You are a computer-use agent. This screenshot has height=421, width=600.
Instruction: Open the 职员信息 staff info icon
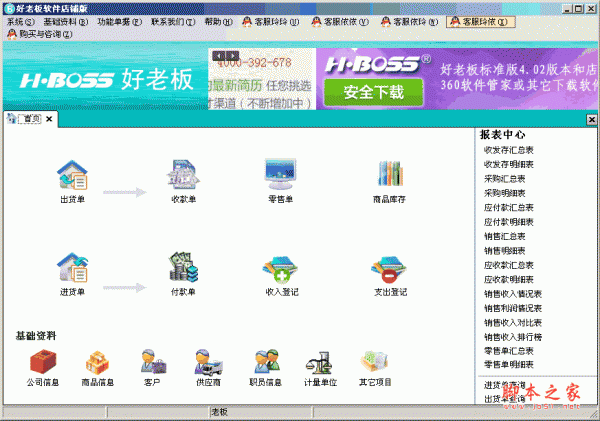267,361
